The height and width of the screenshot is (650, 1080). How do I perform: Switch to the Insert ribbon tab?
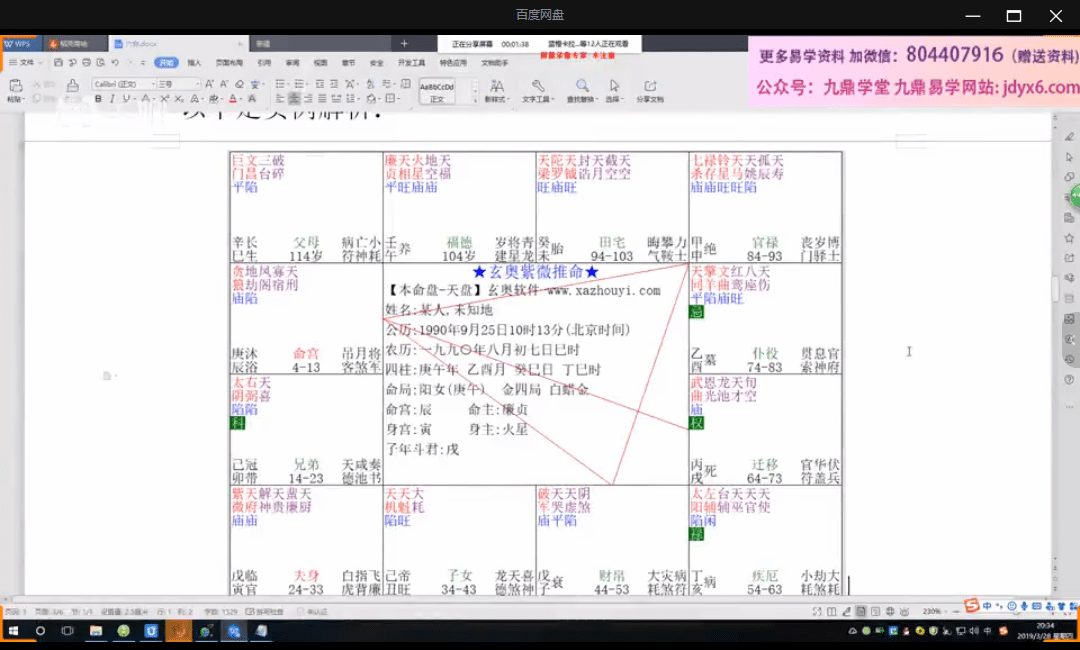click(194, 62)
